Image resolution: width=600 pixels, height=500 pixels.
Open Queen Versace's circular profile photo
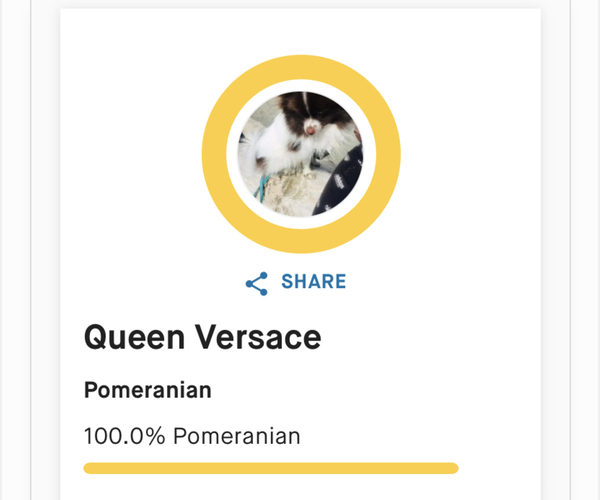pyautogui.click(x=301, y=154)
